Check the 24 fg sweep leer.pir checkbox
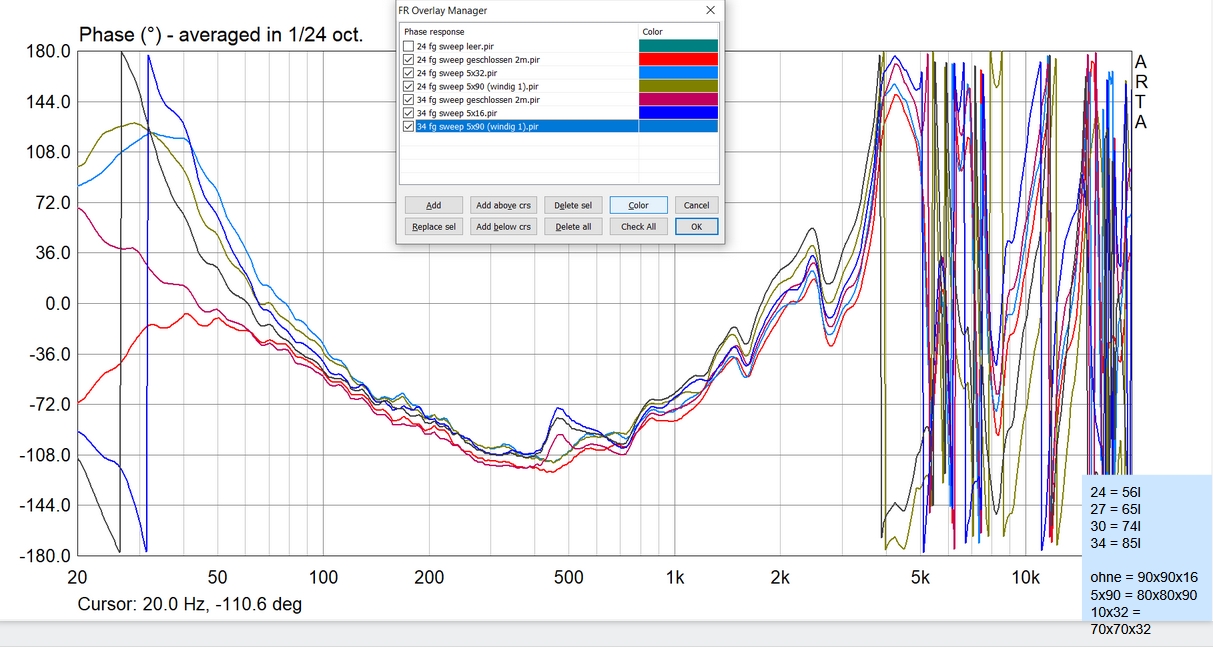The image size is (1213, 648). (408, 46)
